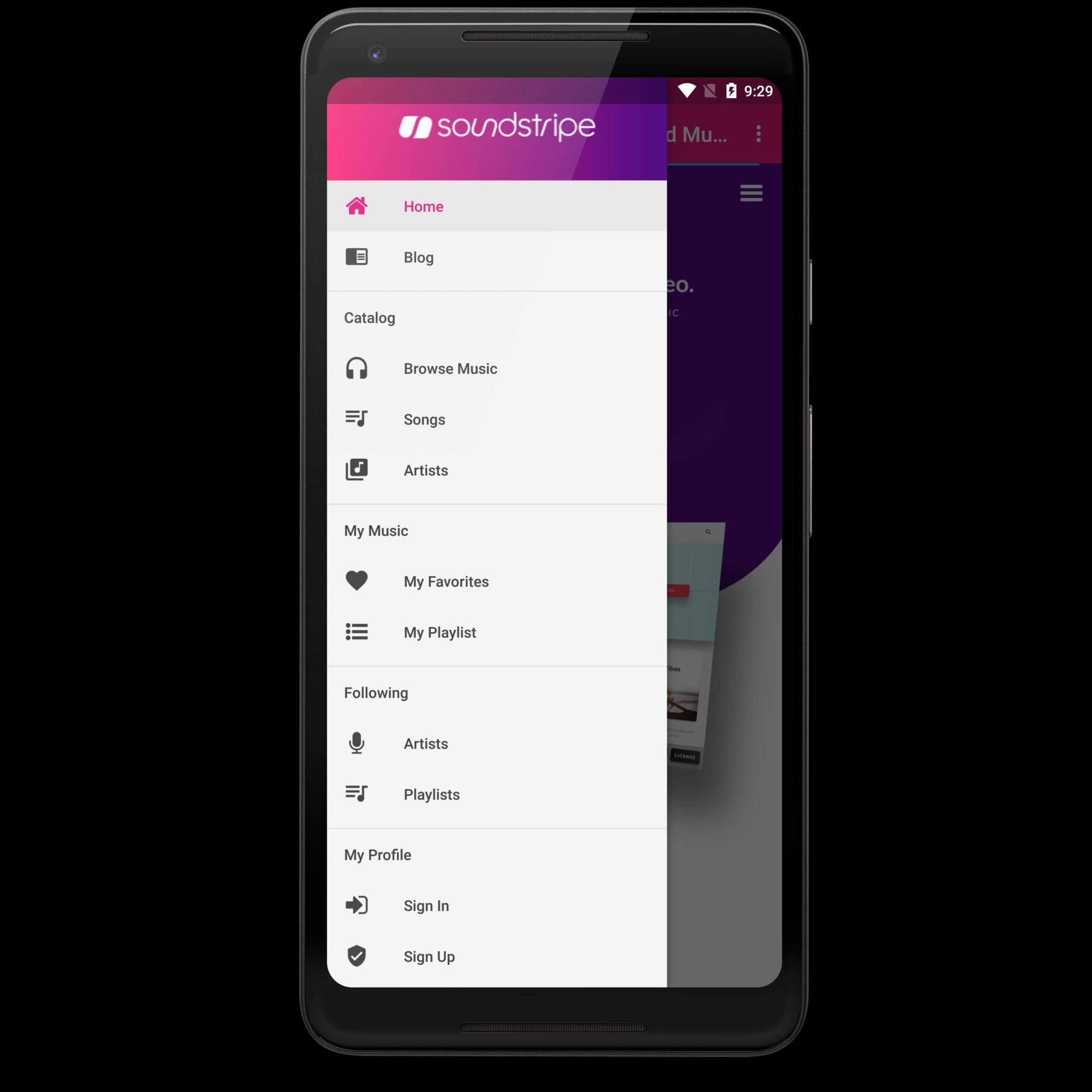Expand the Following section

coord(374,693)
